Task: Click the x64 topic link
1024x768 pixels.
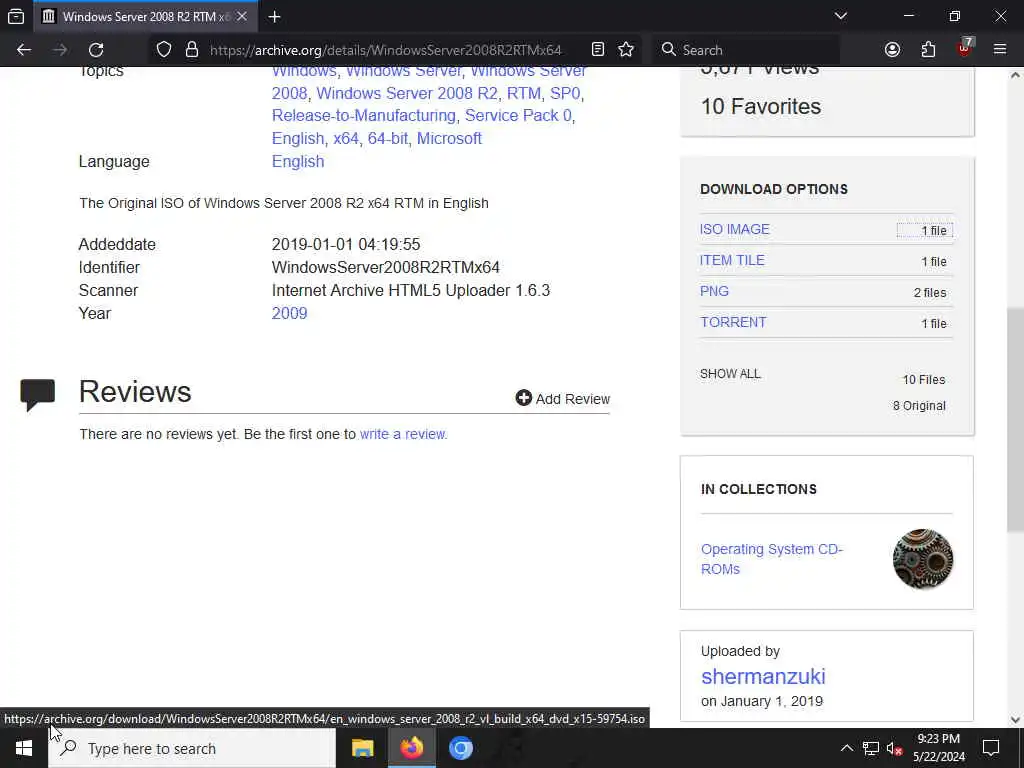Action: 346,138
